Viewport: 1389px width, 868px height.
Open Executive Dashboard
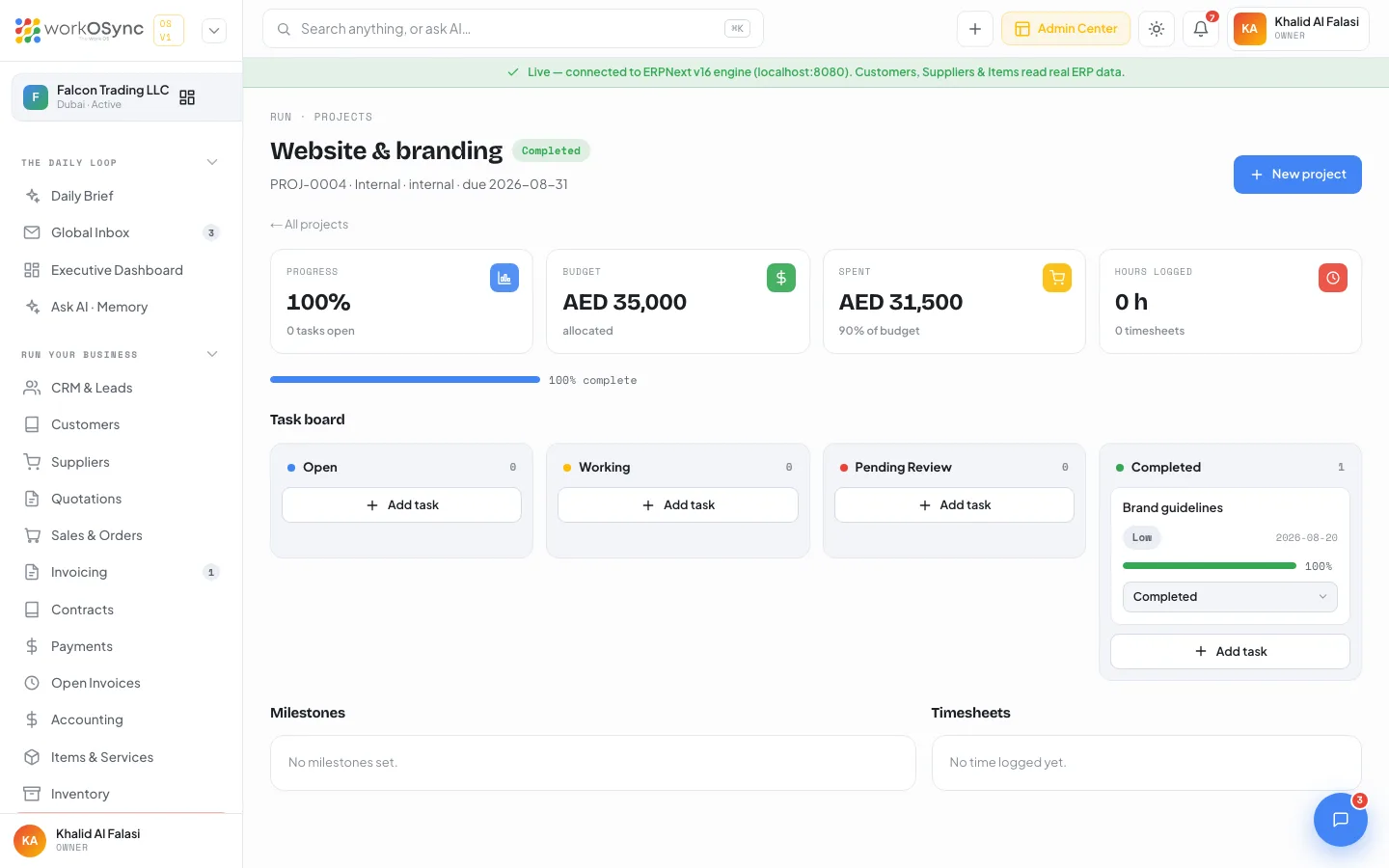tap(121, 270)
